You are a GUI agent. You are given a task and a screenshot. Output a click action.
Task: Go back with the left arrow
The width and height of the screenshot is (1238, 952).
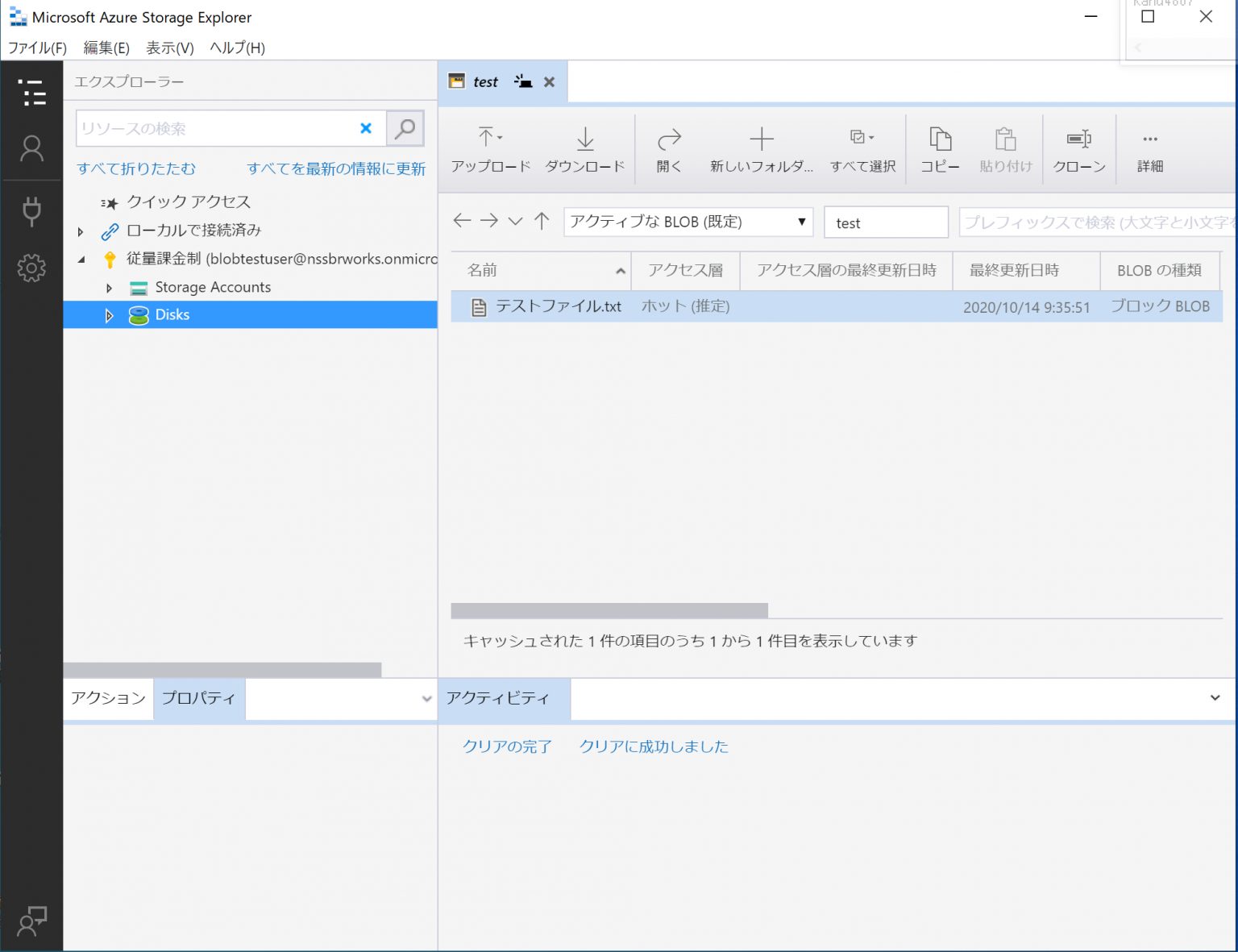pos(462,221)
